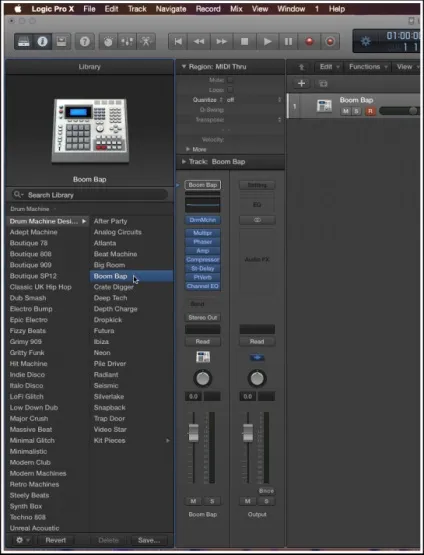Open the Quantize value dropdown
The height and width of the screenshot is (555, 424).
(254, 100)
